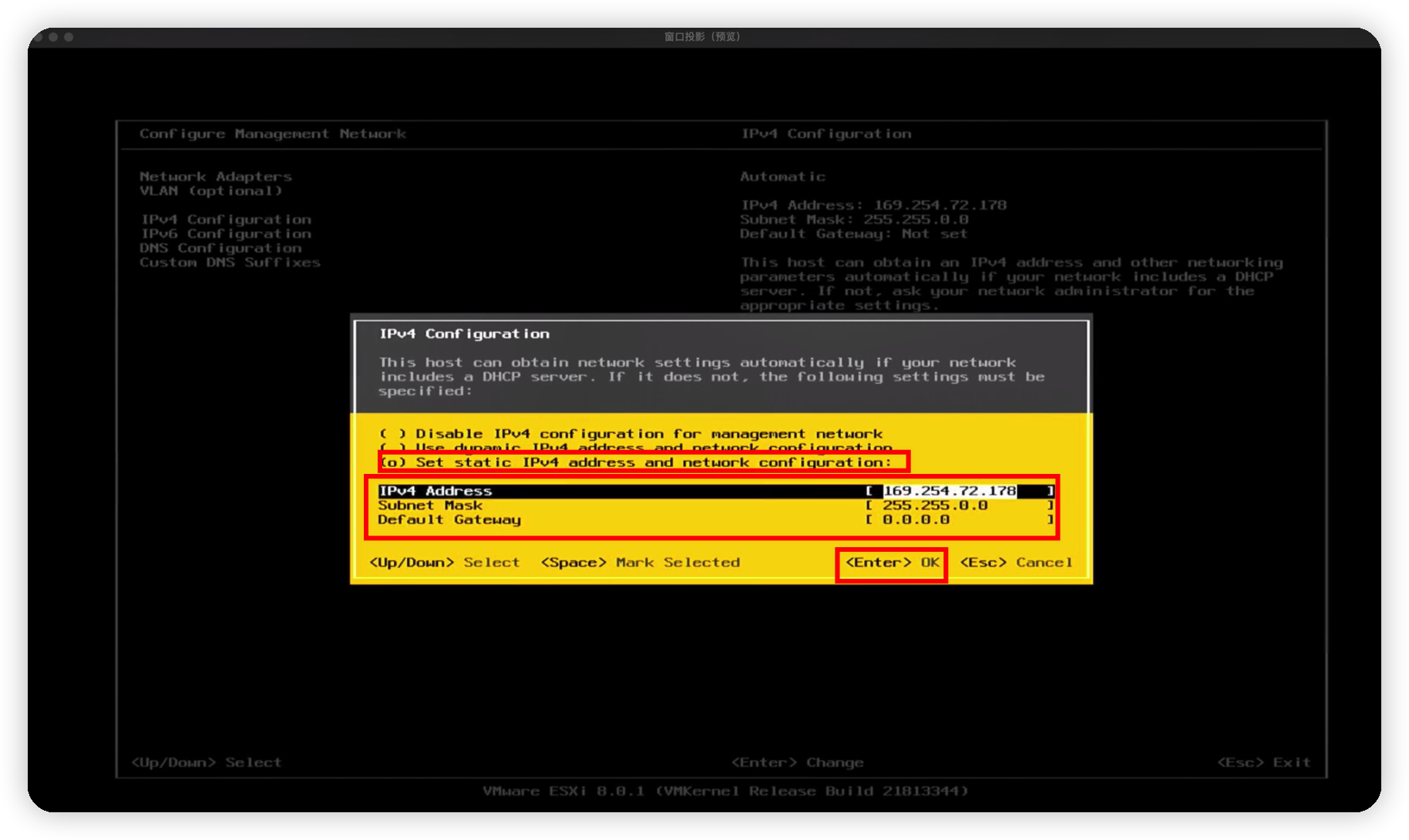
Task: Click the 'Default Gateway' label in dialog
Action: [449, 520]
